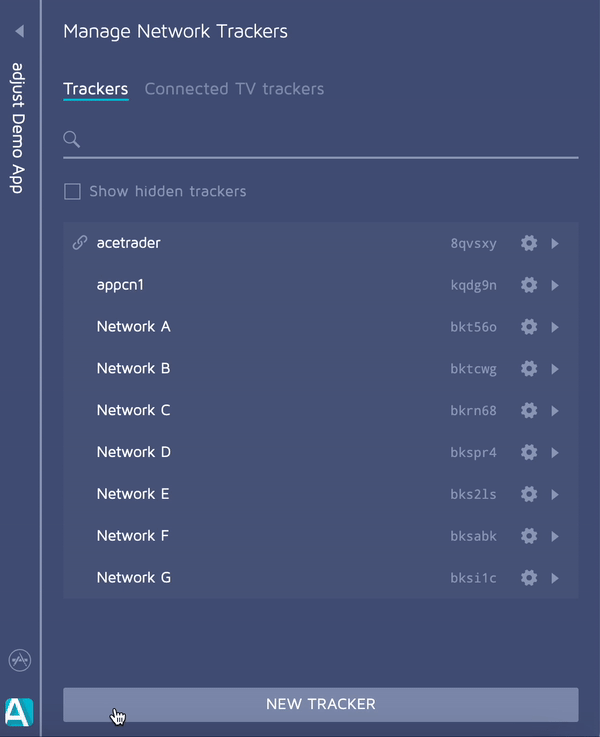
Task: Switch to Connected TV trackers tab
Action: (x=234, y=89)
